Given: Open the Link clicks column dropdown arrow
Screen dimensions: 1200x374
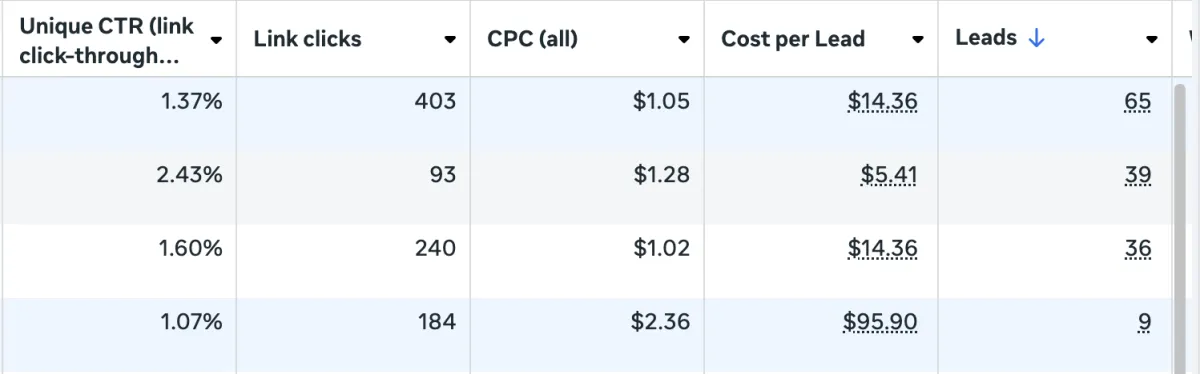Looking at the screenshot, I should pyautogui.click(x=450, y=40).
